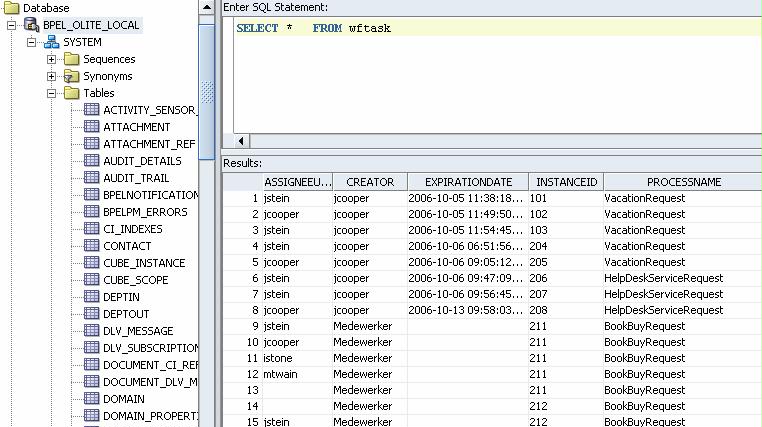
Task: Select the CUBE_INSTANCE table label
Action: [x=144, y=263]
